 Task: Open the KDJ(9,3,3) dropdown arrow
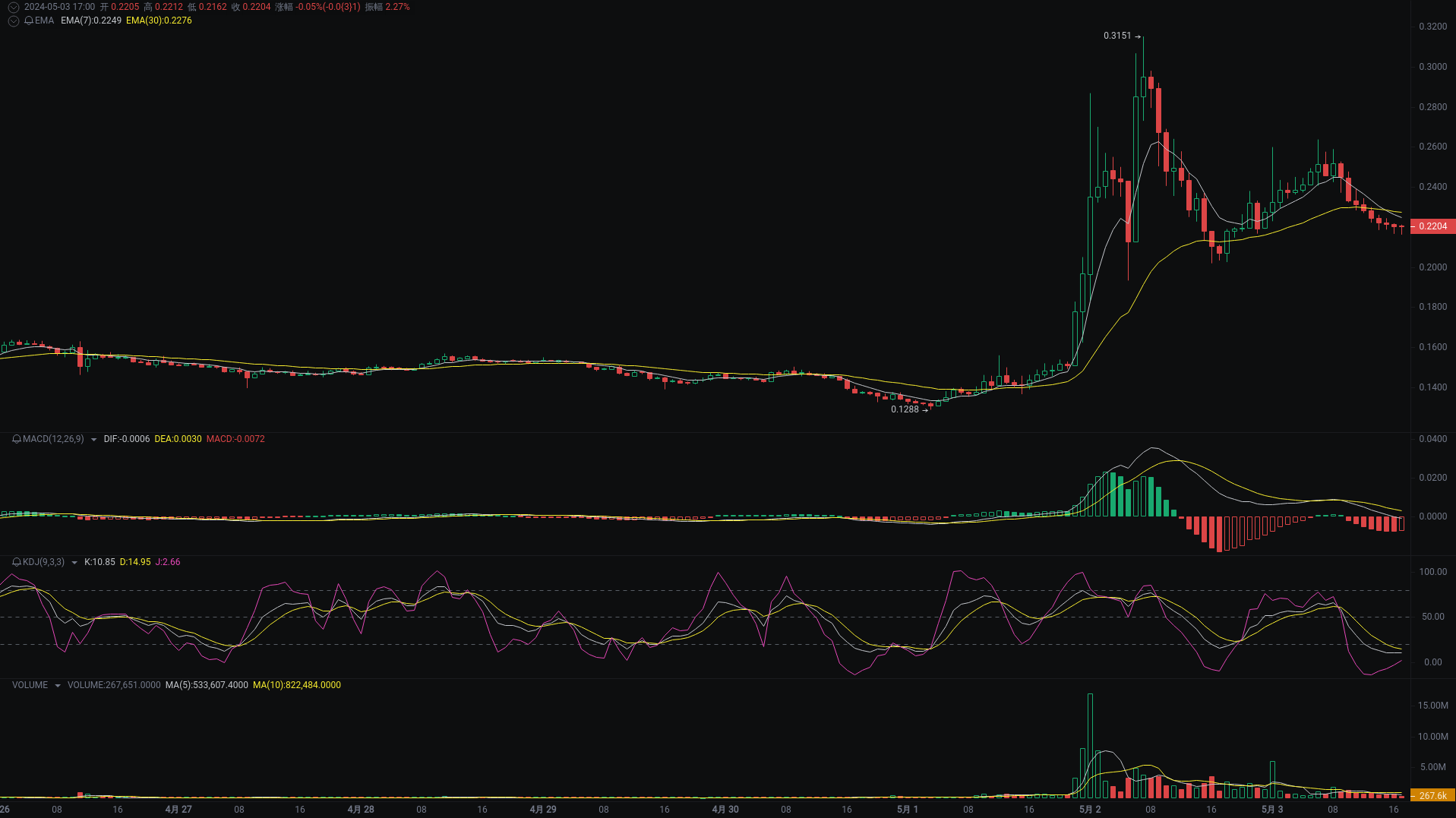coord(74,562)
